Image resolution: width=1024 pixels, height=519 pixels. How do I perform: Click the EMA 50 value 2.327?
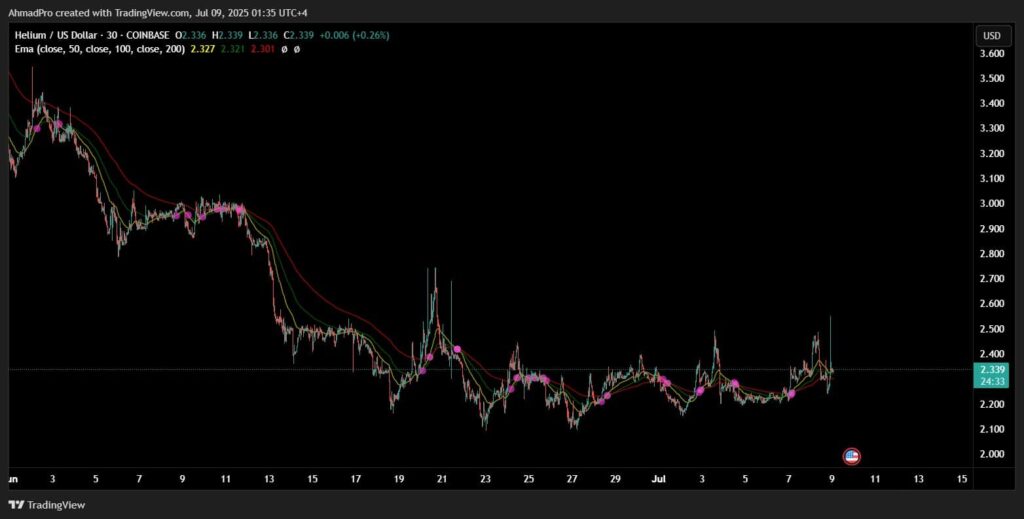point(202,49)
